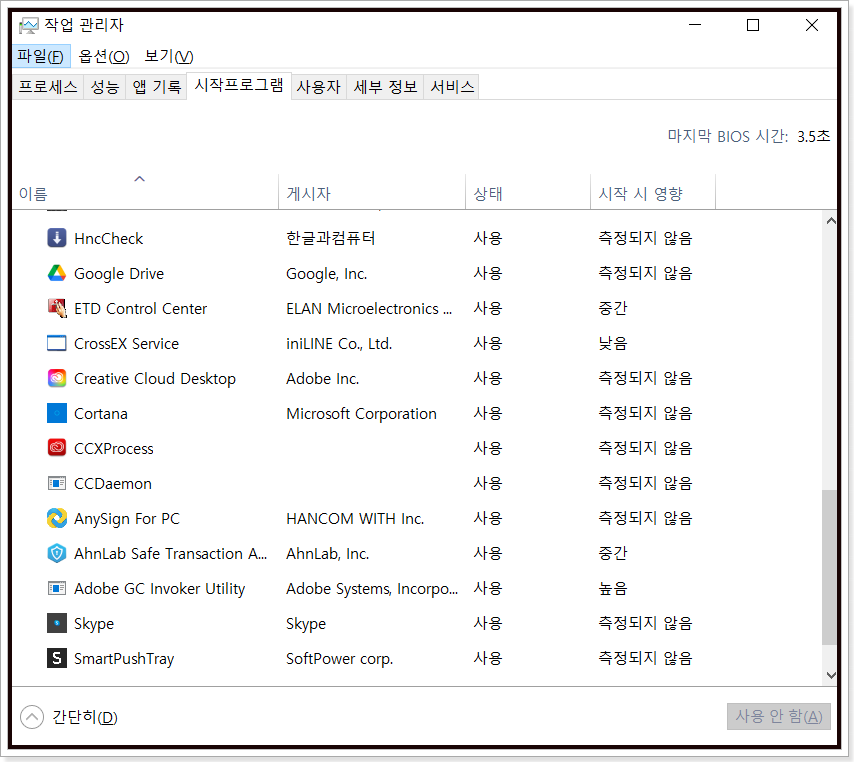Image resolution: width=854 pixels, height=762 pixels.
Task: Click the CCDaemon icon
Action: (57, 483)
